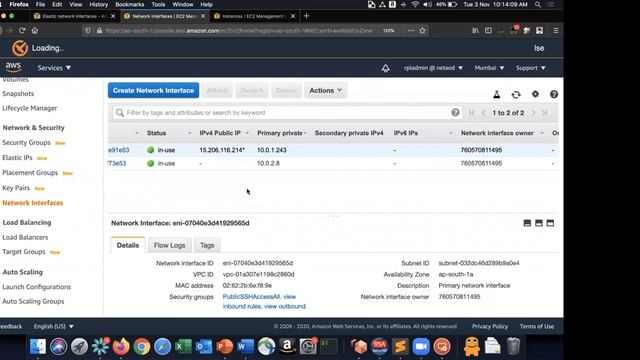Image resolution: width=640 pixels, height=360 pixels.
Task: Maximize details pane with third layout icon
Action: [x=550, y=223]
